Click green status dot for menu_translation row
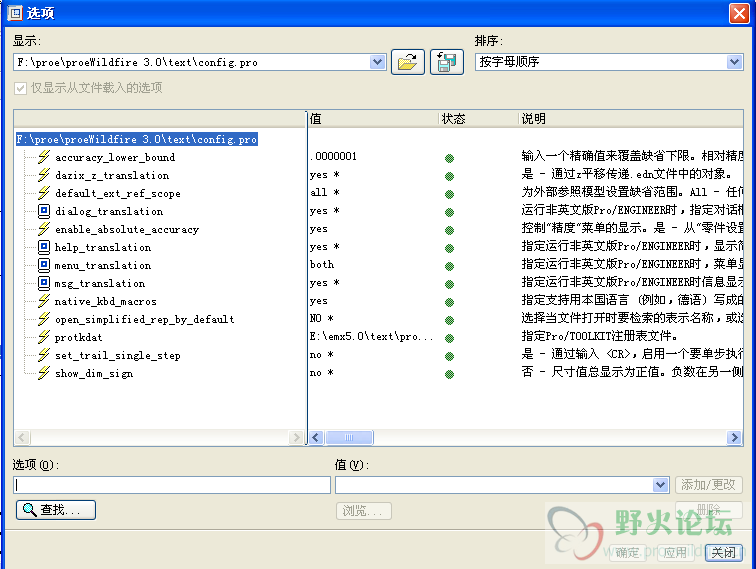The image size is (756, 569). (449, 266)
